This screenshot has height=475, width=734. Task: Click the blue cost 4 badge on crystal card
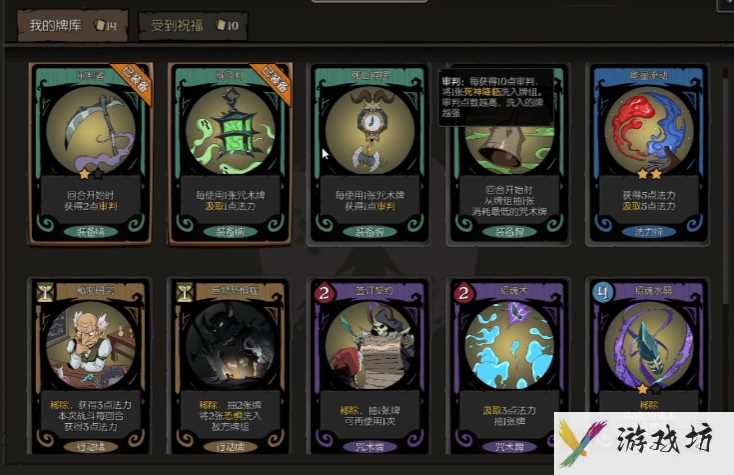(602, 293)
